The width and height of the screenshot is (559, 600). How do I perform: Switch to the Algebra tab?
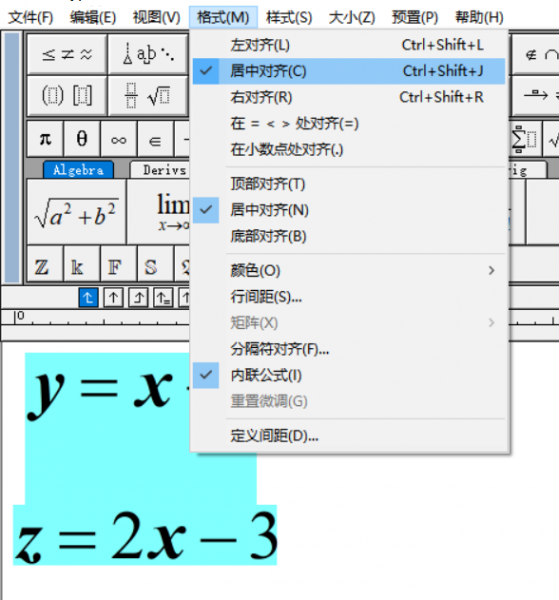pos(78,170)
